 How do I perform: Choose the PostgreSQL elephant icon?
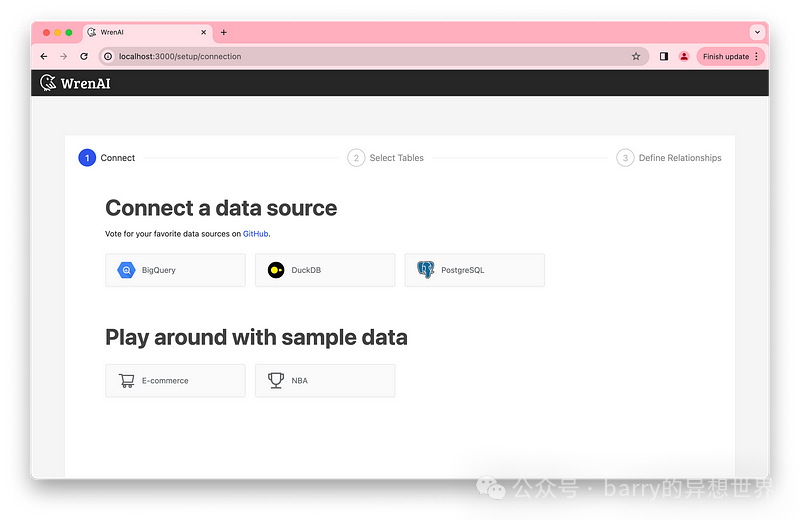[x=426, y=270]
